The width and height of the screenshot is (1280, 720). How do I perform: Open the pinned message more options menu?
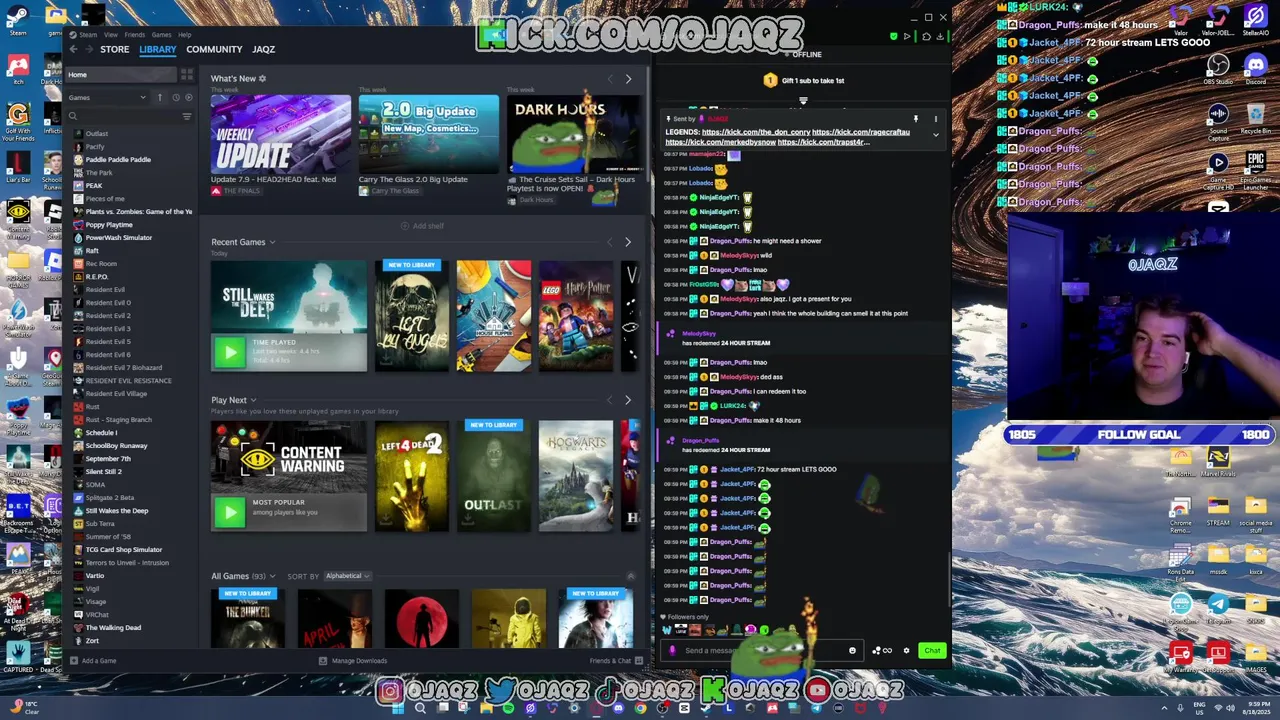coord(936,119)
